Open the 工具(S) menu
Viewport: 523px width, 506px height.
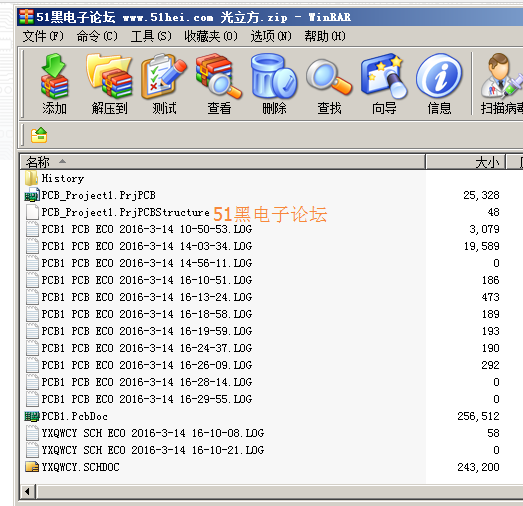(151, 36)
